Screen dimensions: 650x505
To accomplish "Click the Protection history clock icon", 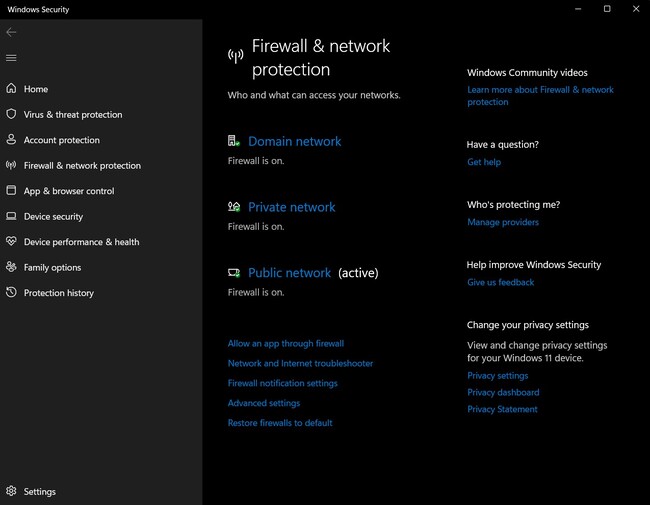I will (x=11, y=292).
